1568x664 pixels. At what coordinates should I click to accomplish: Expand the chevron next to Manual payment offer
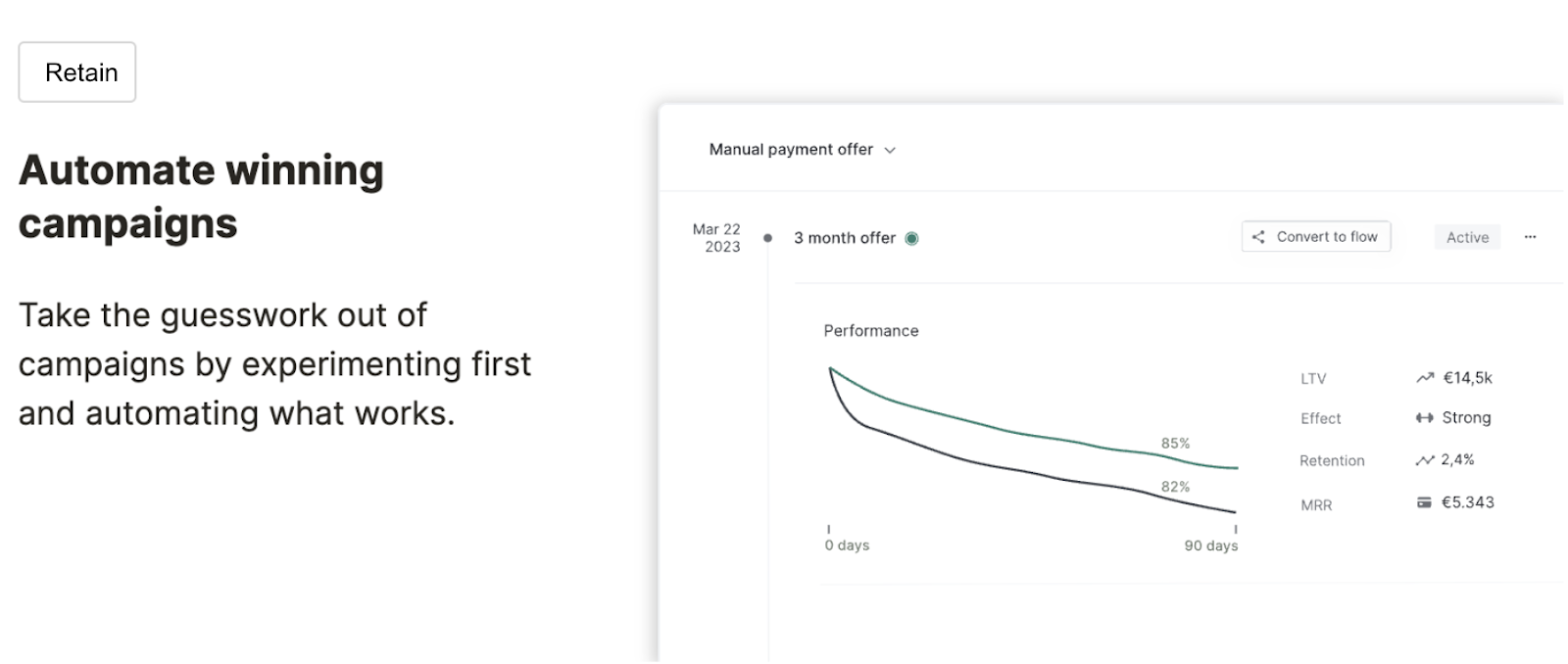click(890, 151)
